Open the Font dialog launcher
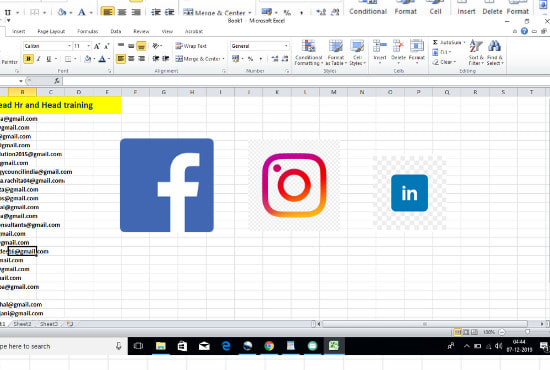Image resolution: width=550 pixels, height=370 pixels. (x=110, y=71)
